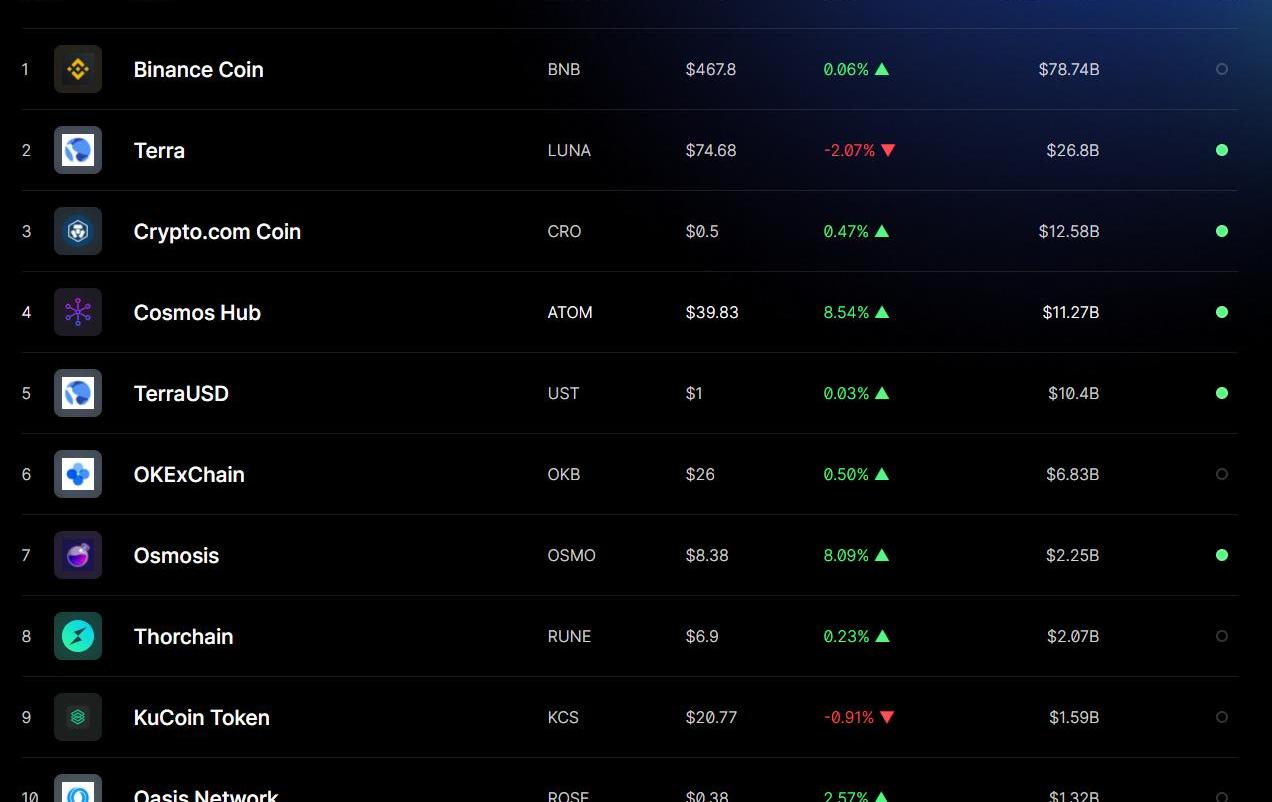This screenshot has height=802, width=1272.
Task: Click the green up arrow beside 0.06%
Action: 882,69
